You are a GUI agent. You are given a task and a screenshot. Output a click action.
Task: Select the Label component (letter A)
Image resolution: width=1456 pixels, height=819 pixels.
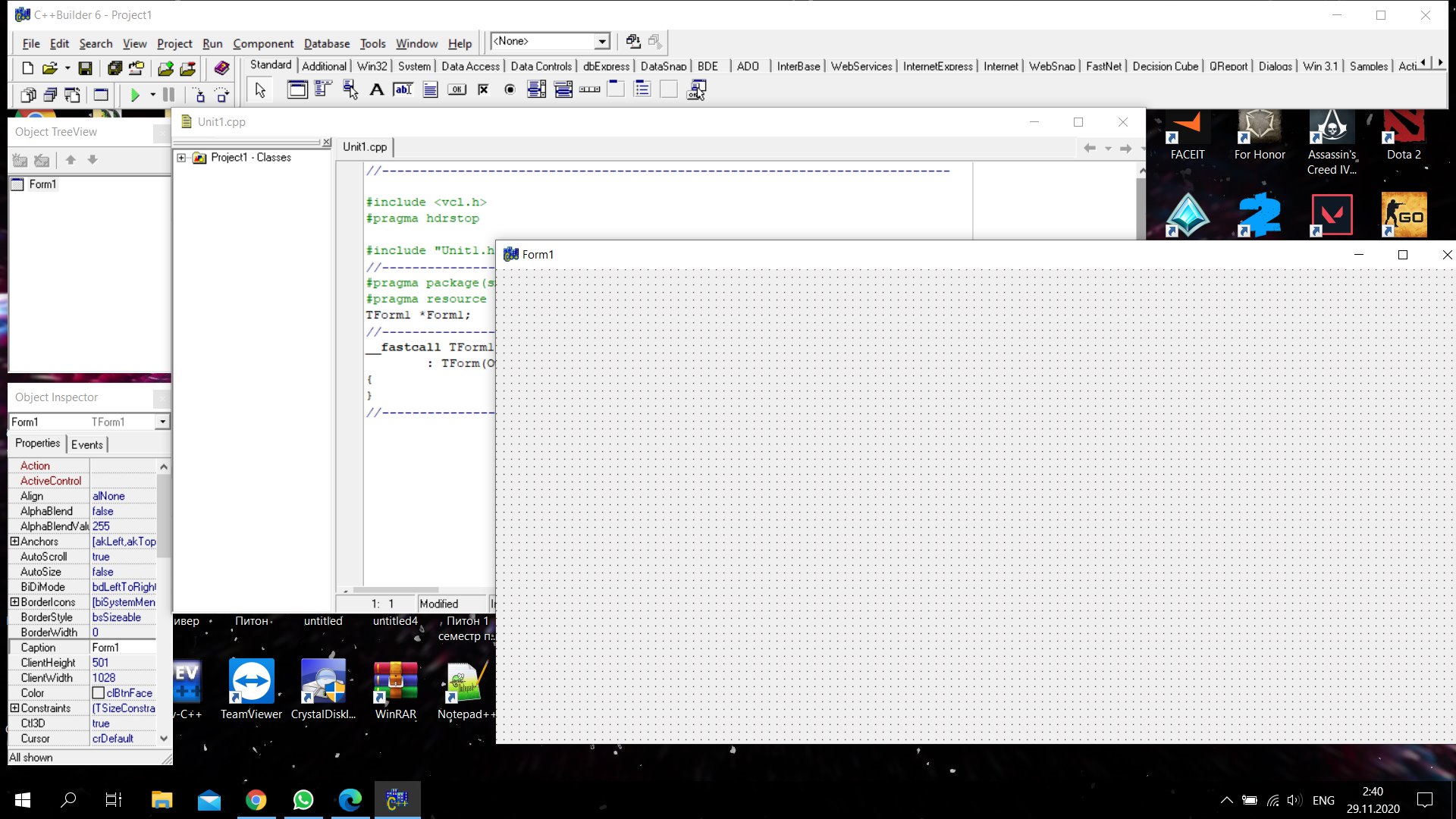click(x=376, y=89)
